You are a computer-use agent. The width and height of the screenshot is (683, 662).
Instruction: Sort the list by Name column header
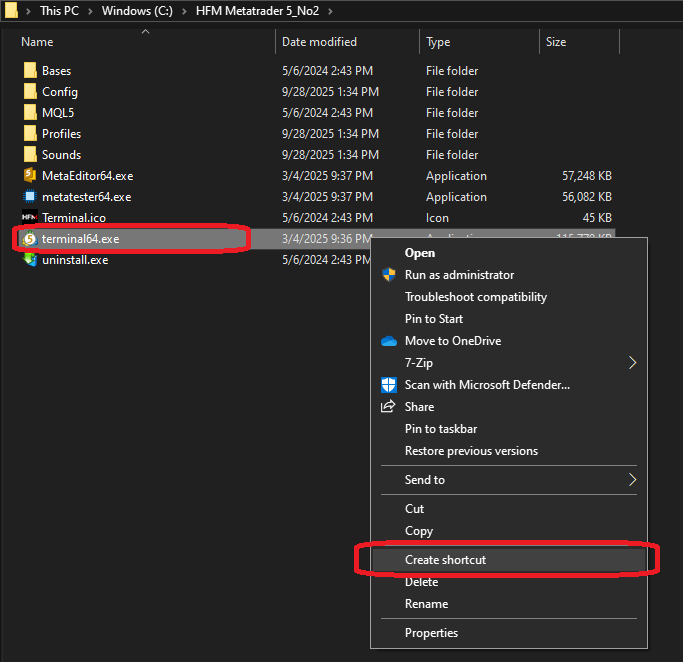click(37, 42)
